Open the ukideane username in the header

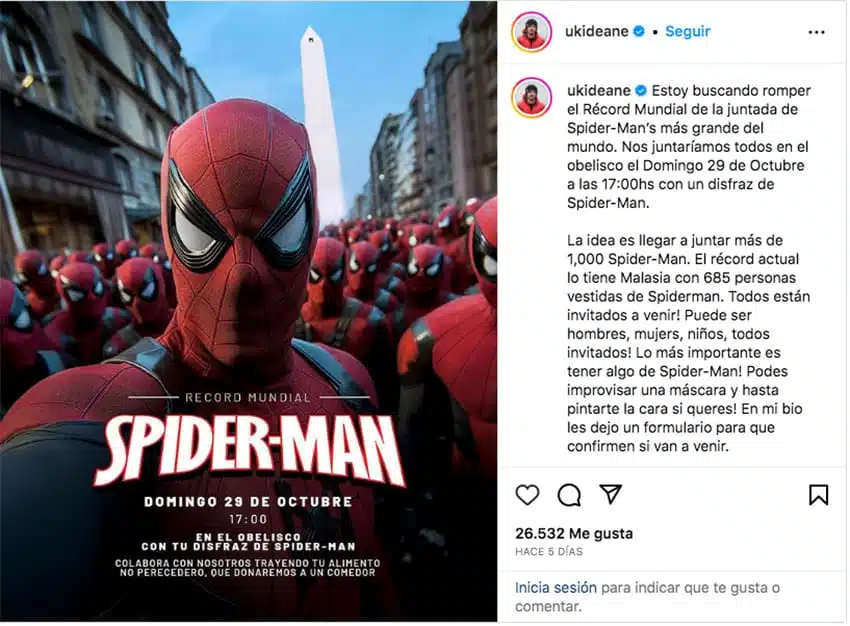[x=596, y=31]
